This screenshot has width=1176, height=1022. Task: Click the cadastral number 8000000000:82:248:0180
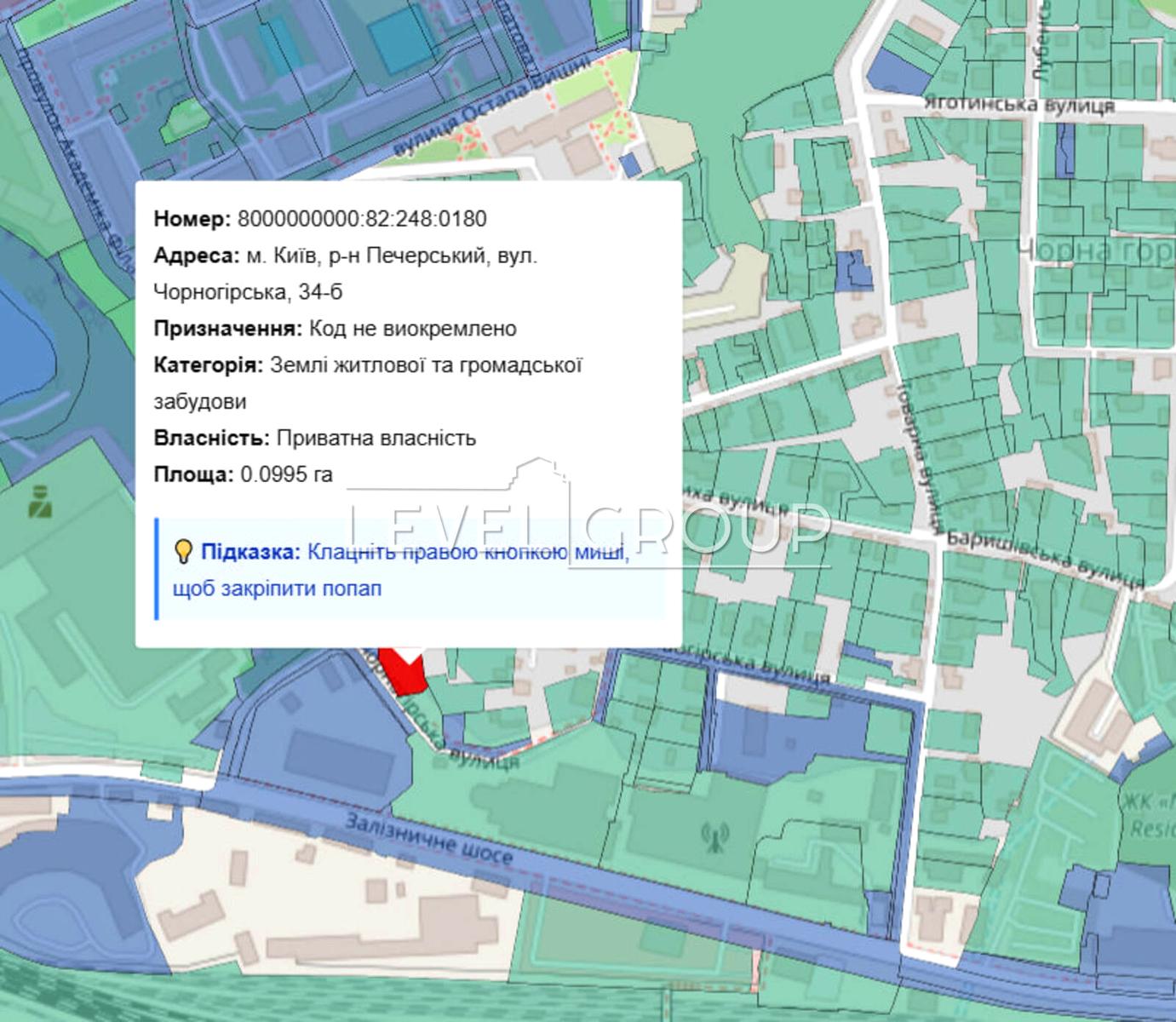[362, 219]
